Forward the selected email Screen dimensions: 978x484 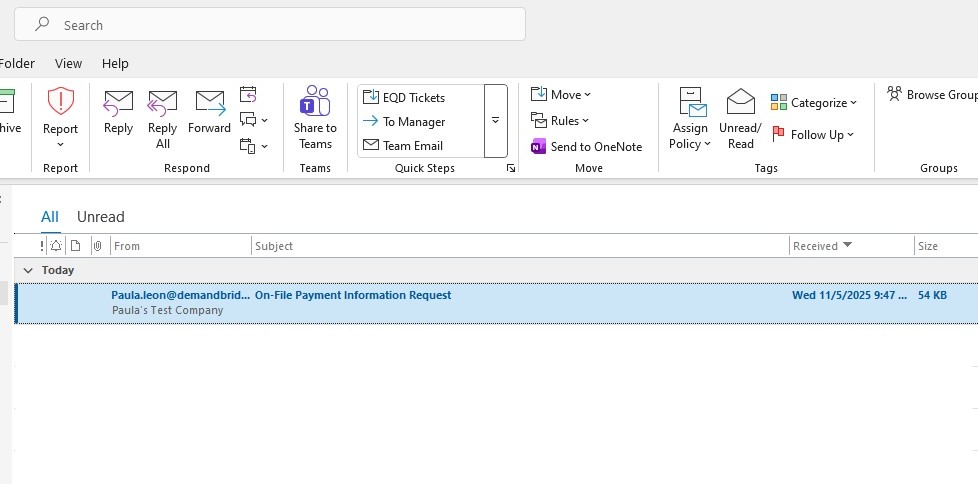(210, 112)
